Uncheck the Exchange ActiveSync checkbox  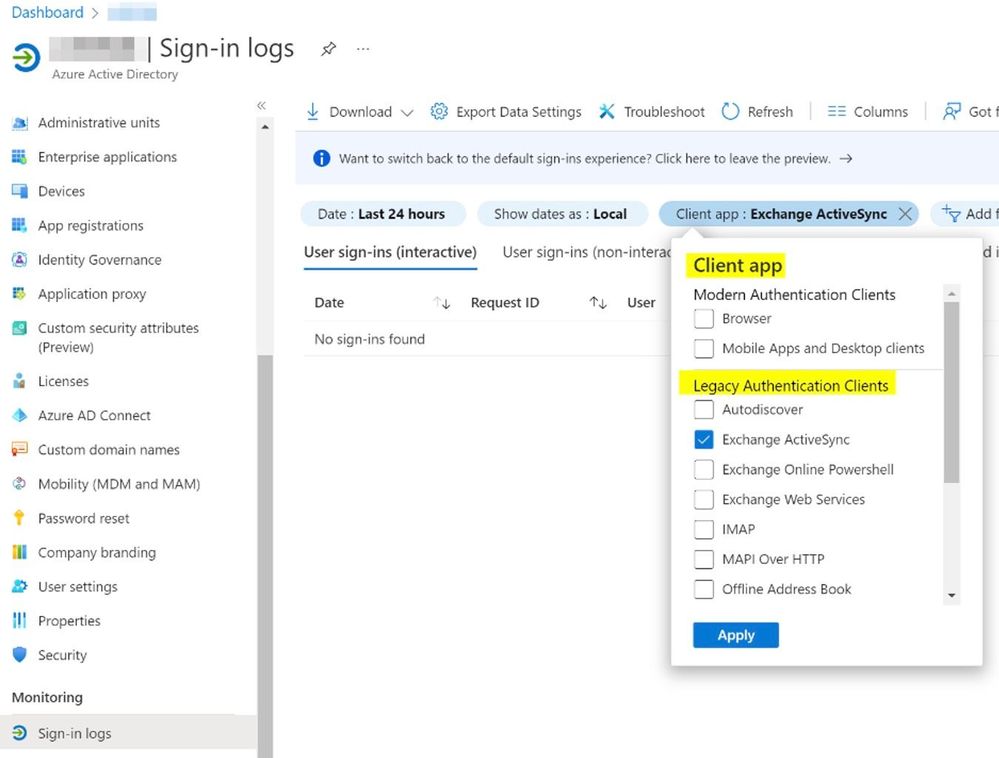(703, 440)
